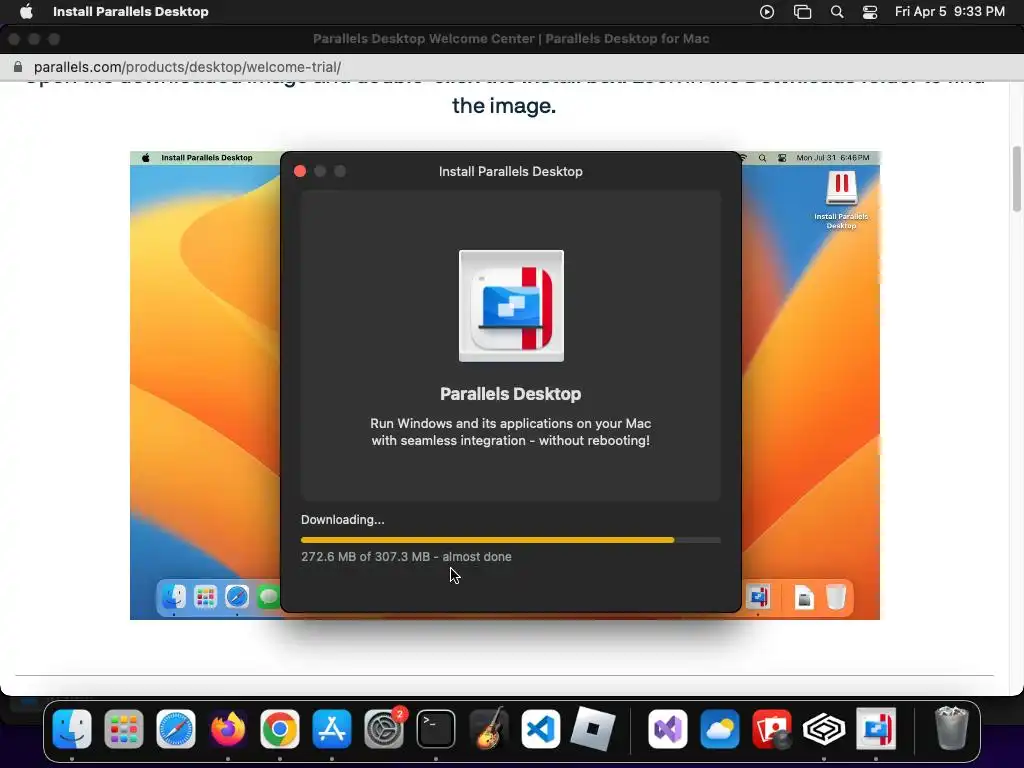Viewport: 1024px width, 768px height.
Task: Open Visual Studio Code from the Dock
Action: 541,728
